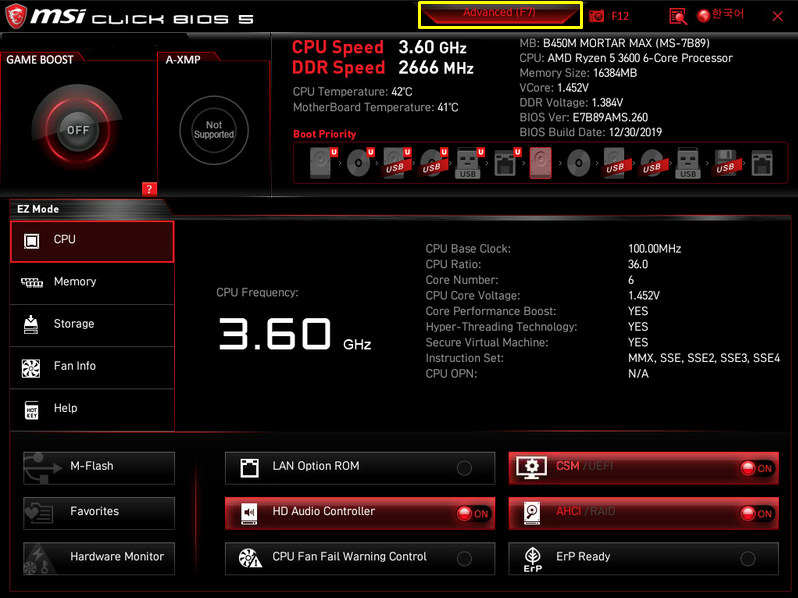This screenshot has width=798, height=598.
Task: Open the Fan Info tab
Action: pos(92,367)
